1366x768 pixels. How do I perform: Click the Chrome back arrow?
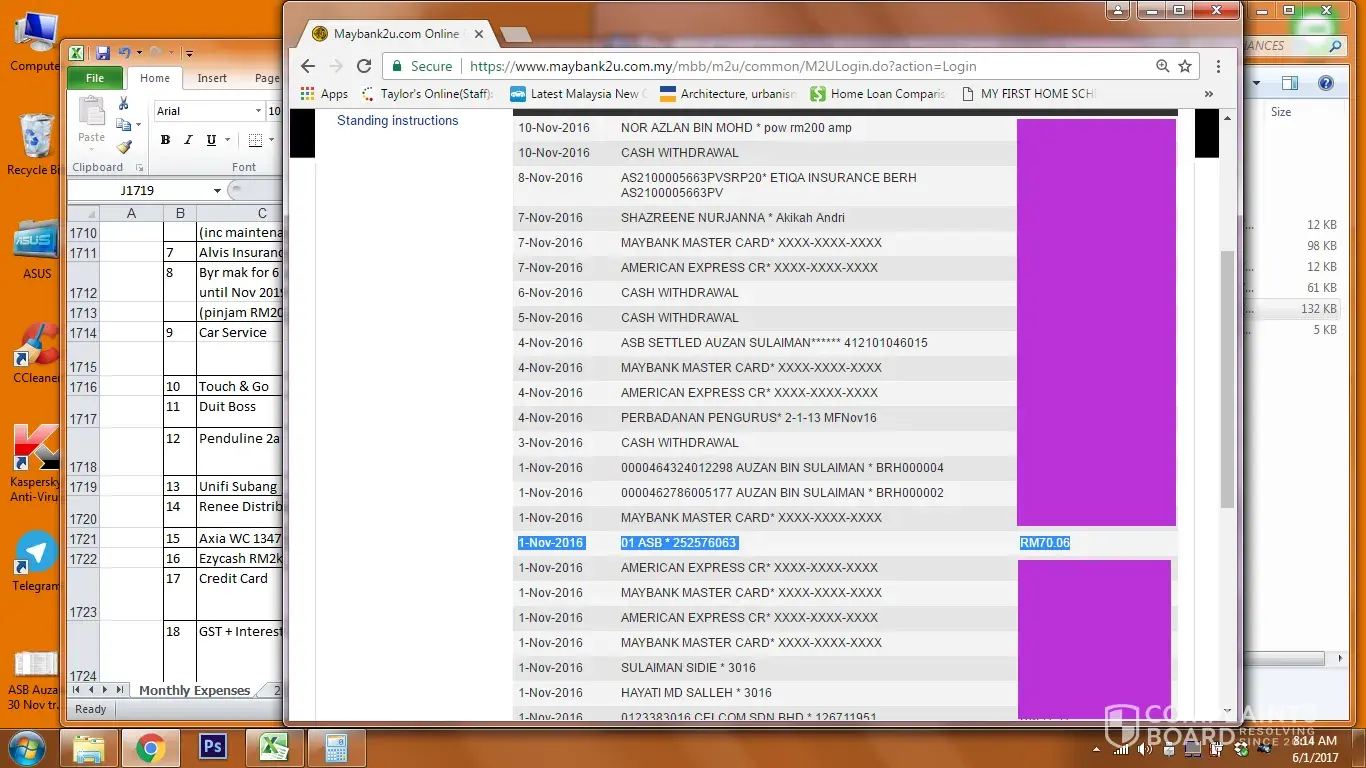point(308,66)
